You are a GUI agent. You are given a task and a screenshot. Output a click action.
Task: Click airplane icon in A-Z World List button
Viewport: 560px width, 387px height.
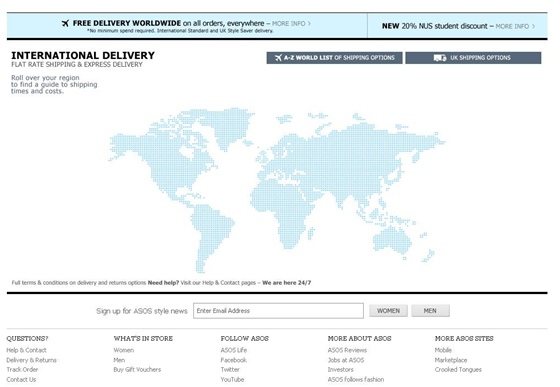coord(278,58)
